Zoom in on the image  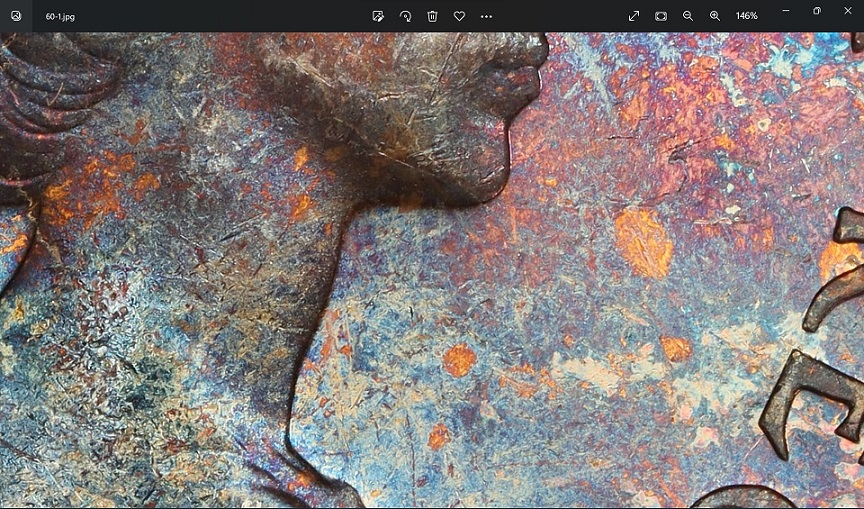(715, 16)
